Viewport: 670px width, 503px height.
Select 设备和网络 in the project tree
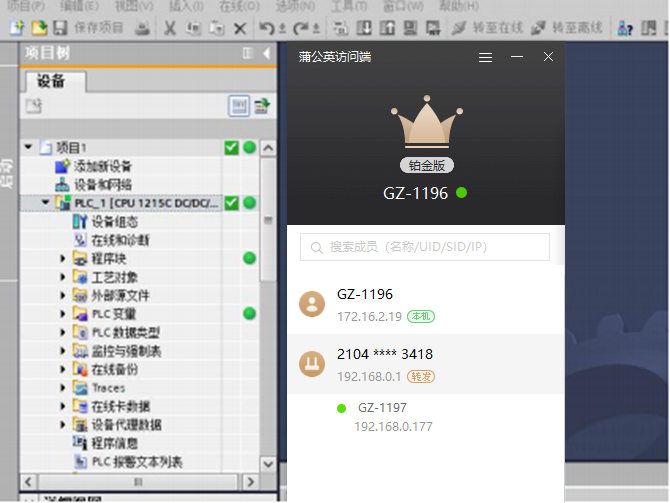(102, 185)
